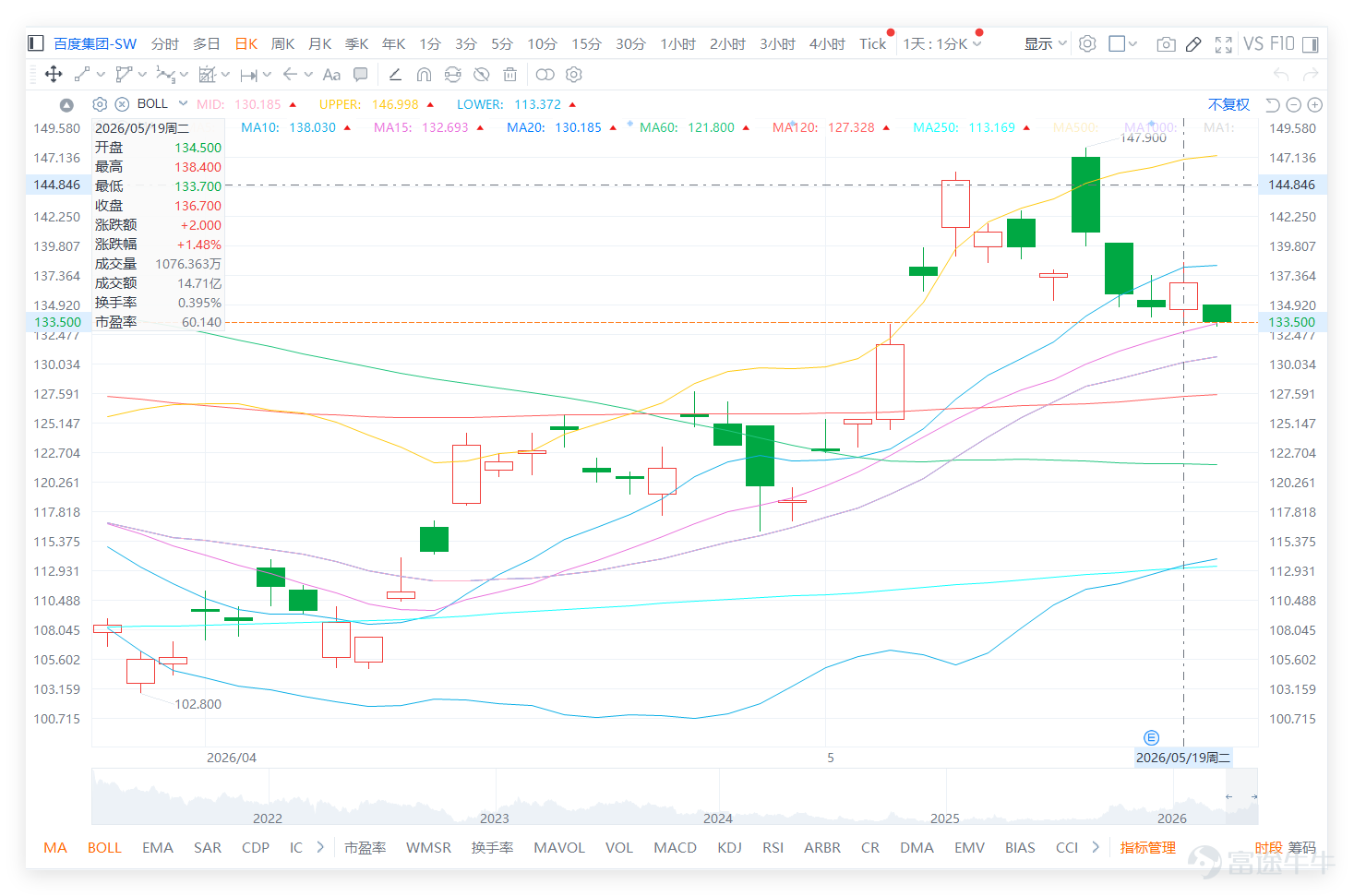Viewport: 1354px width, 896px height.
Task: Select the eraser line-edit tool
Action: tap(395, 75)
